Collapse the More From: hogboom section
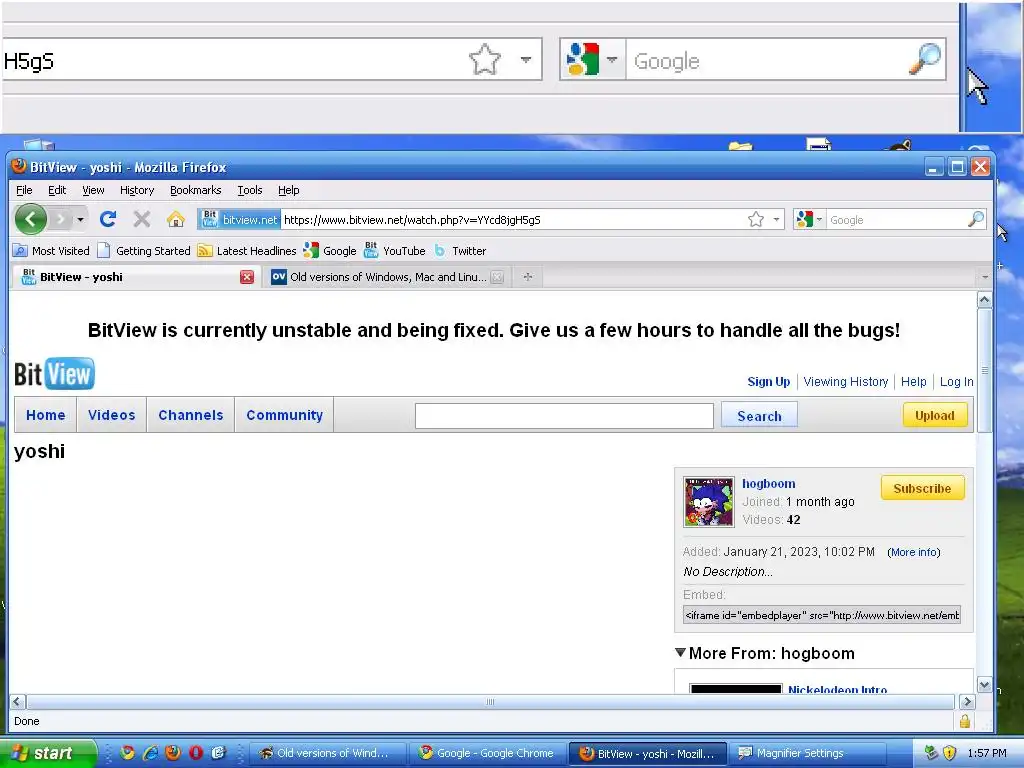This screenshot has height=768, width=1024. click(x=680, y=652)
